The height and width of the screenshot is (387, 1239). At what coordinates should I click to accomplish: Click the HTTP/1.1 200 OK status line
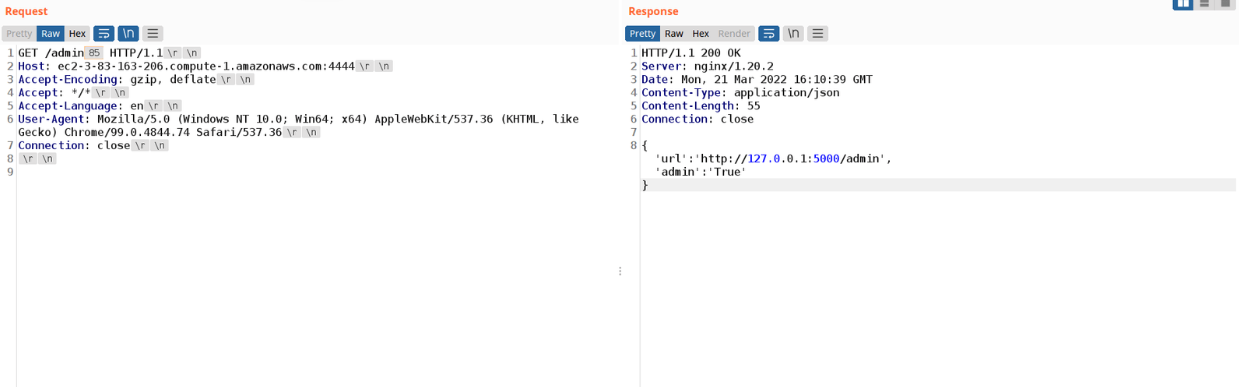pyautogui.click(x=691, y=52)
